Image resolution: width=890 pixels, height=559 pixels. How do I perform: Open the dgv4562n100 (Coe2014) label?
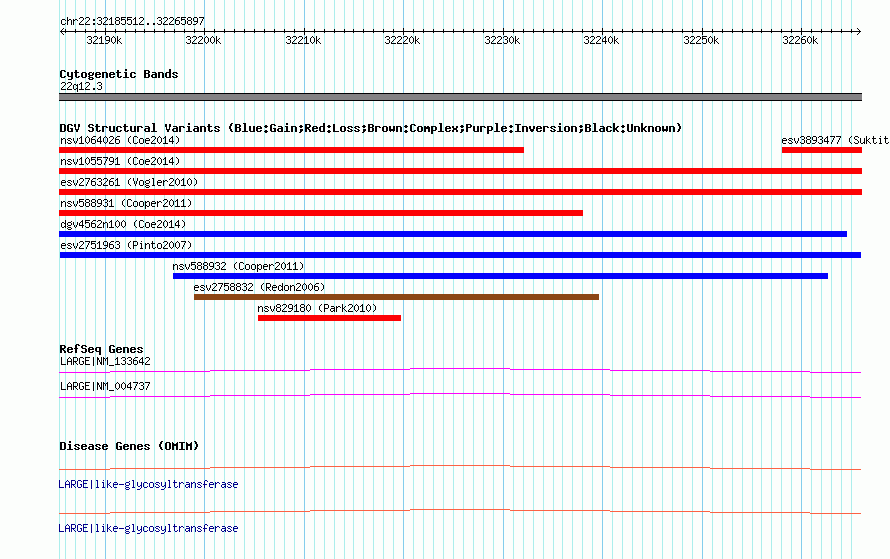[x=123, y=224]
